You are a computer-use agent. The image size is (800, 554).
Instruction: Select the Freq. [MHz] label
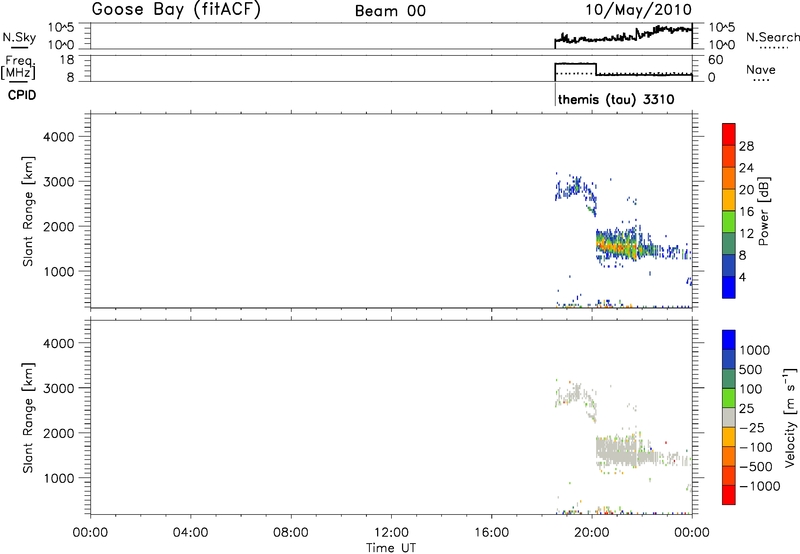[x=18, y=68]
